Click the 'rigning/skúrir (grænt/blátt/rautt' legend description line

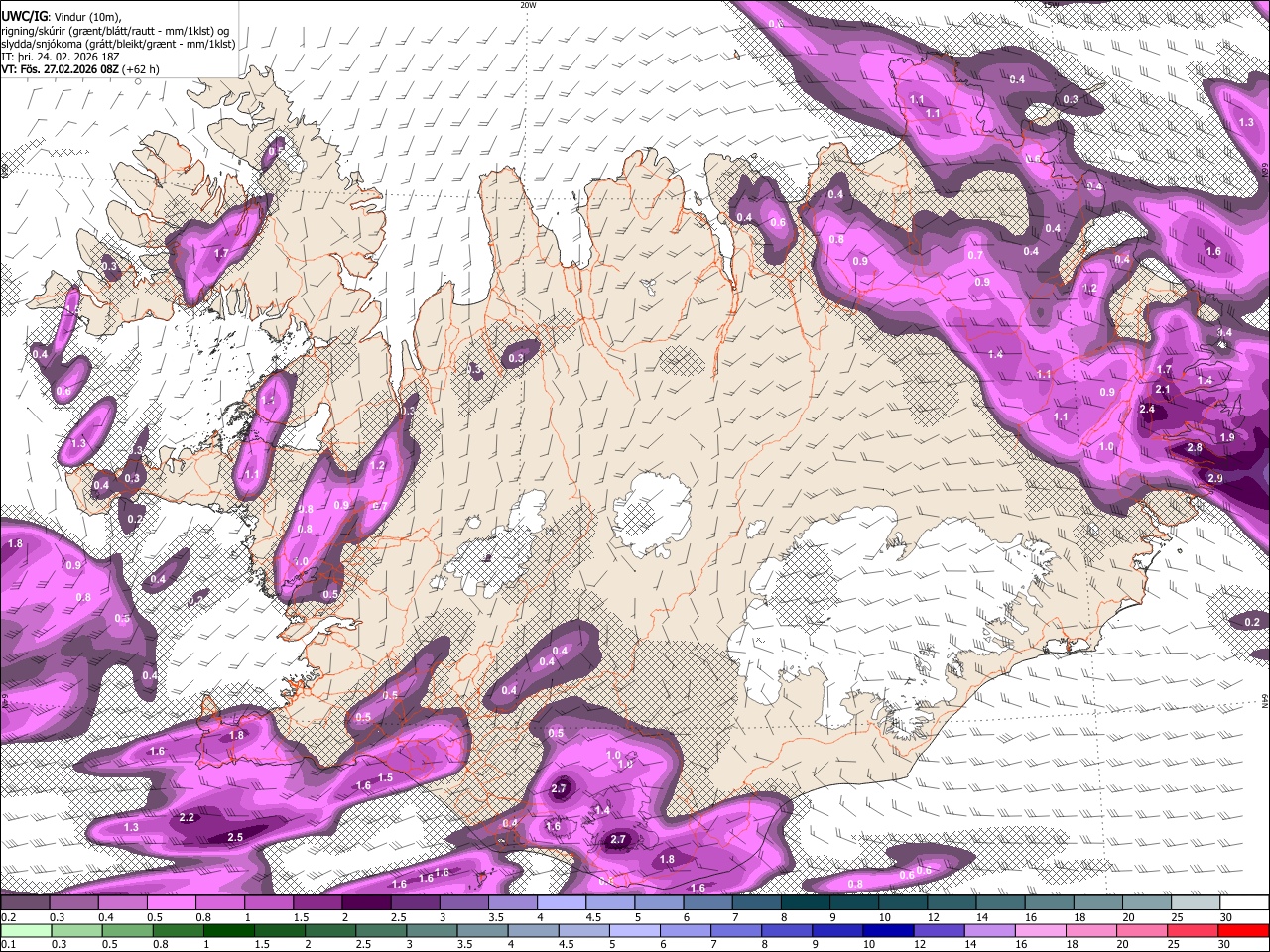point(116,30)
